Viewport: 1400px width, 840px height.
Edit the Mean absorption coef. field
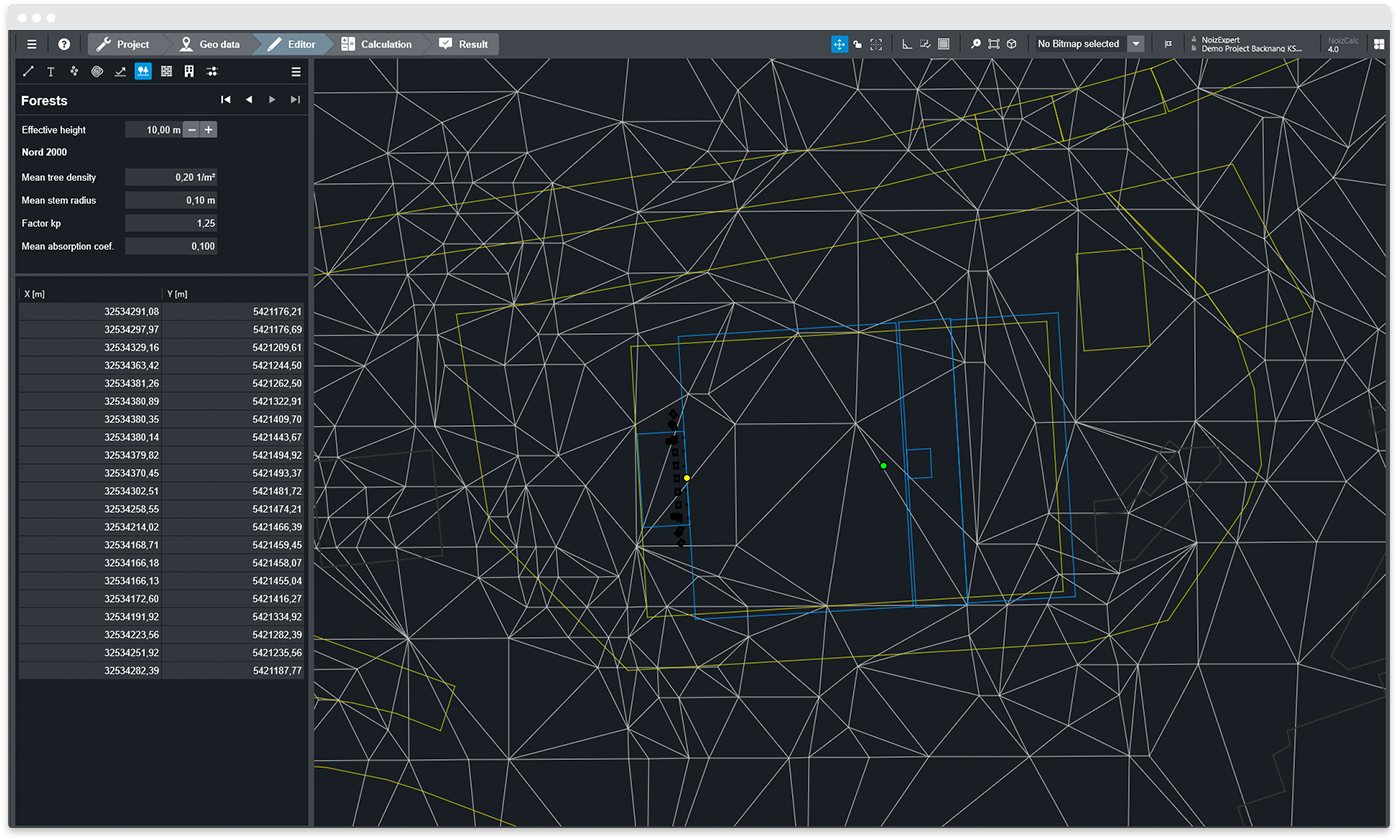coord(171,246)
